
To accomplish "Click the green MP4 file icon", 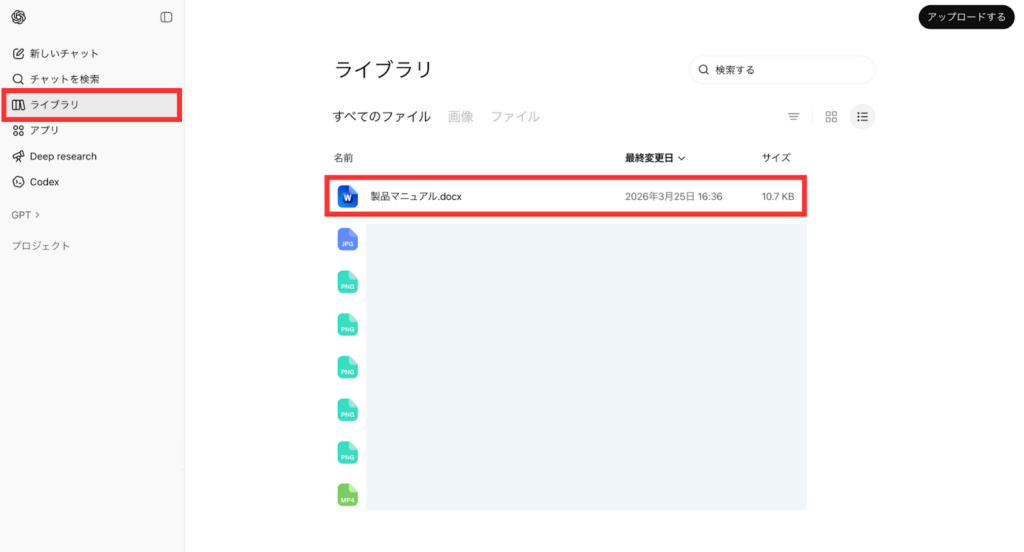I will pyautogui.click(x=347, y=495).
